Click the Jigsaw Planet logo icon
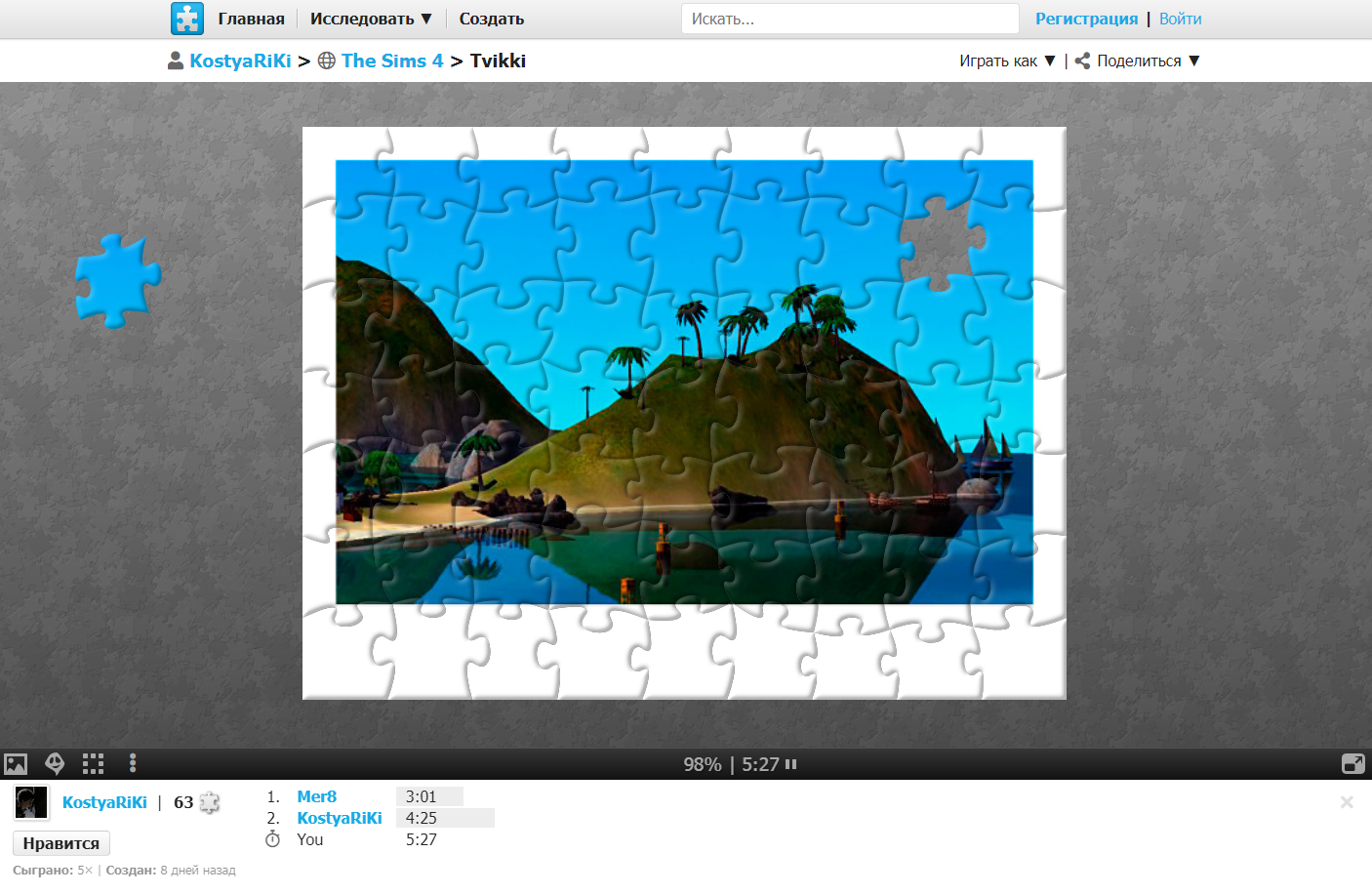 (186, 19)
